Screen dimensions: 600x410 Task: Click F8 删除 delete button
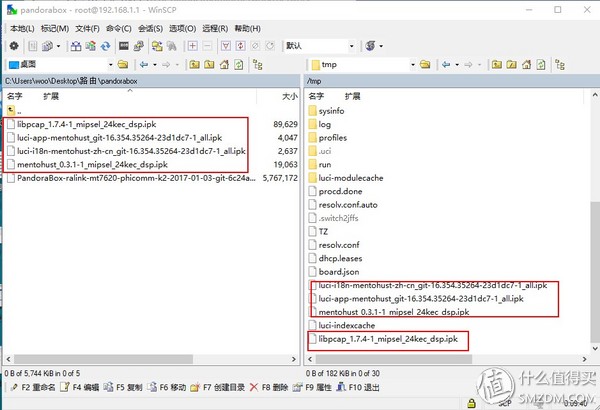pos(269,387)
